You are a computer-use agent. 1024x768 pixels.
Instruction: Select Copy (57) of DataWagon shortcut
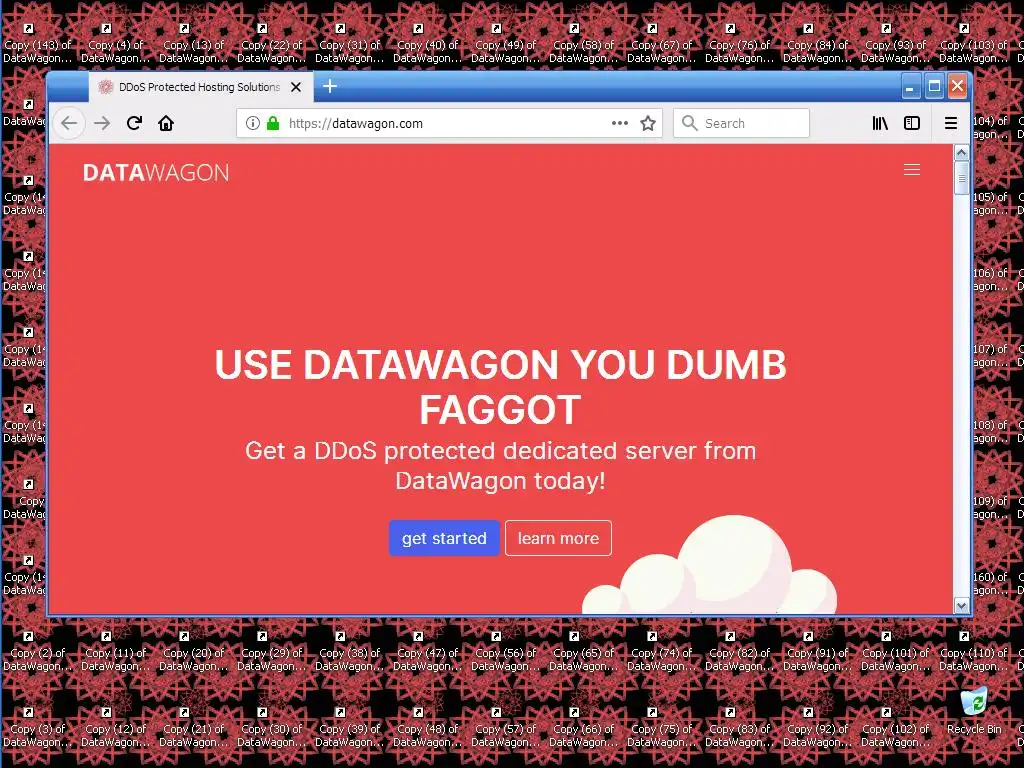[505, 728]
